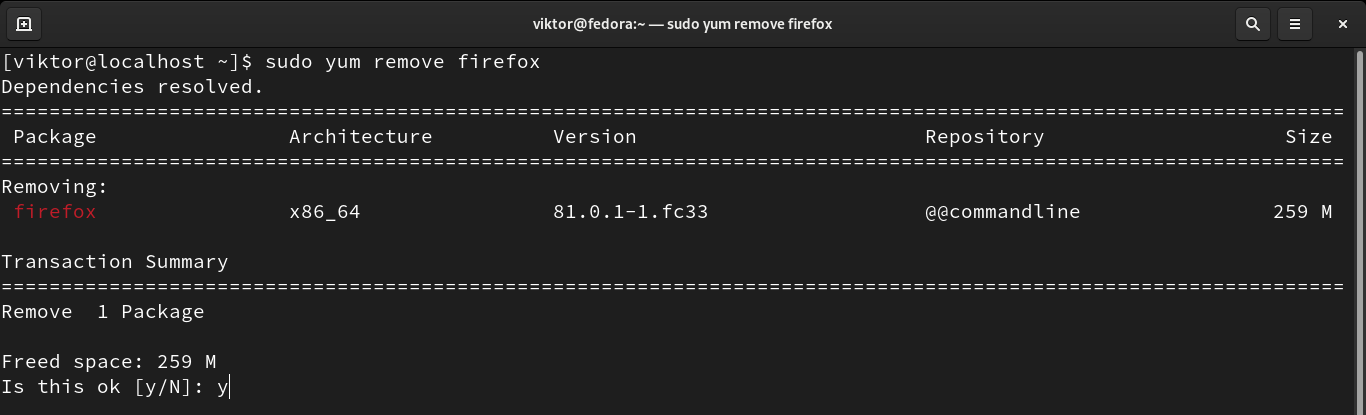Image resolution: width=1366 pixels, height=415 pixels.
Task: Click the 'Freed space: 259 M' line
Action: [109, 362]
